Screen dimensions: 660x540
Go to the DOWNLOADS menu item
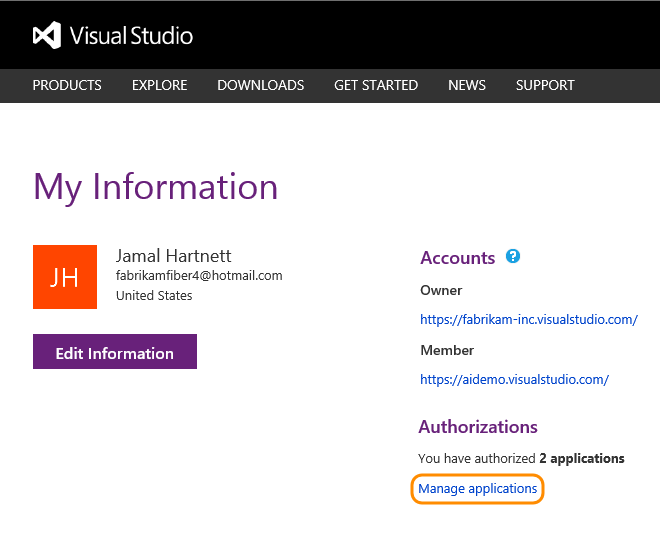[x=260, y=85]
